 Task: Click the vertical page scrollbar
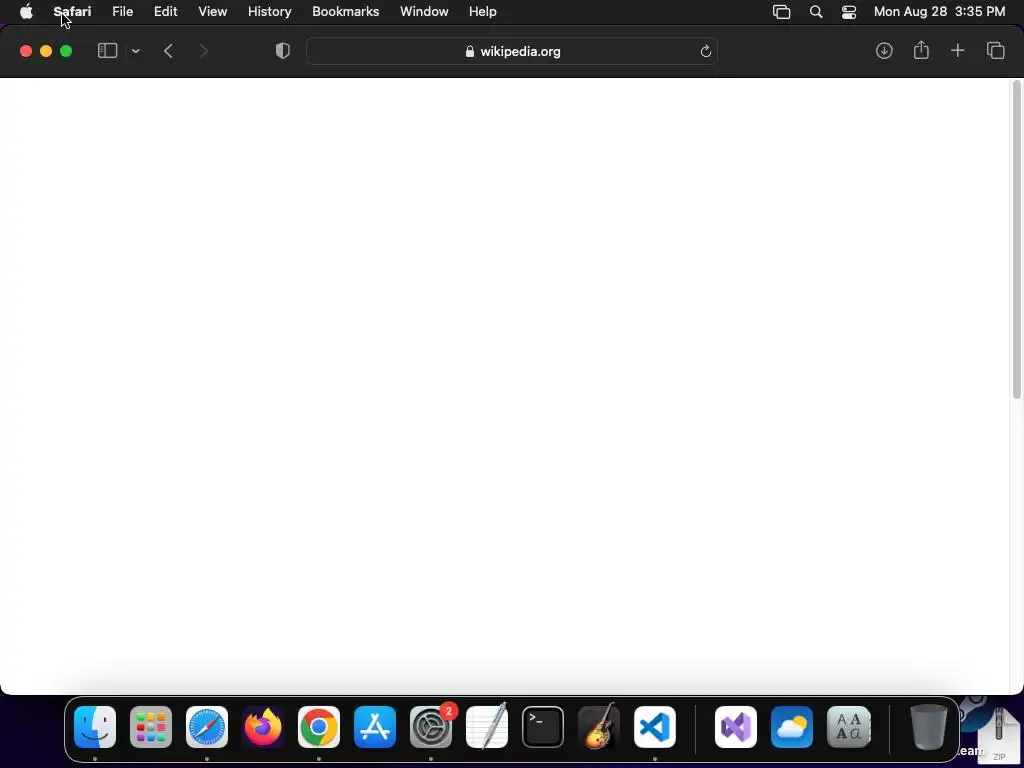[x=1016, y=239]
